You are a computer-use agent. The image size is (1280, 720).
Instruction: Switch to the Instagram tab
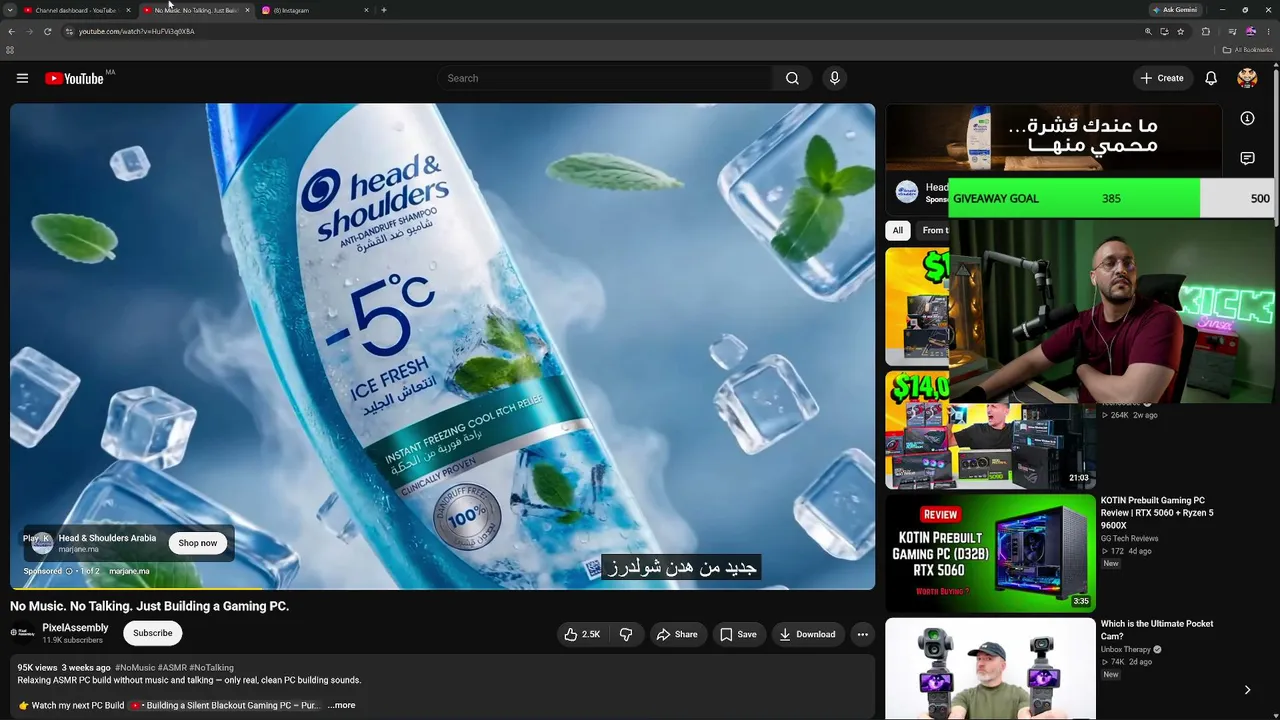[314, 10]
